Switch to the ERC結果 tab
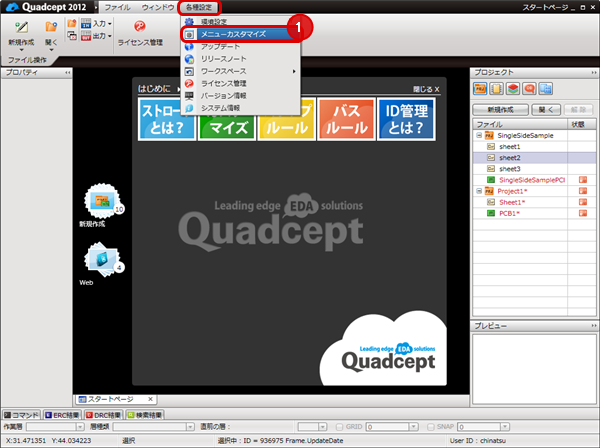This screenshot has width=600, height=448. (x=62, y=415)
